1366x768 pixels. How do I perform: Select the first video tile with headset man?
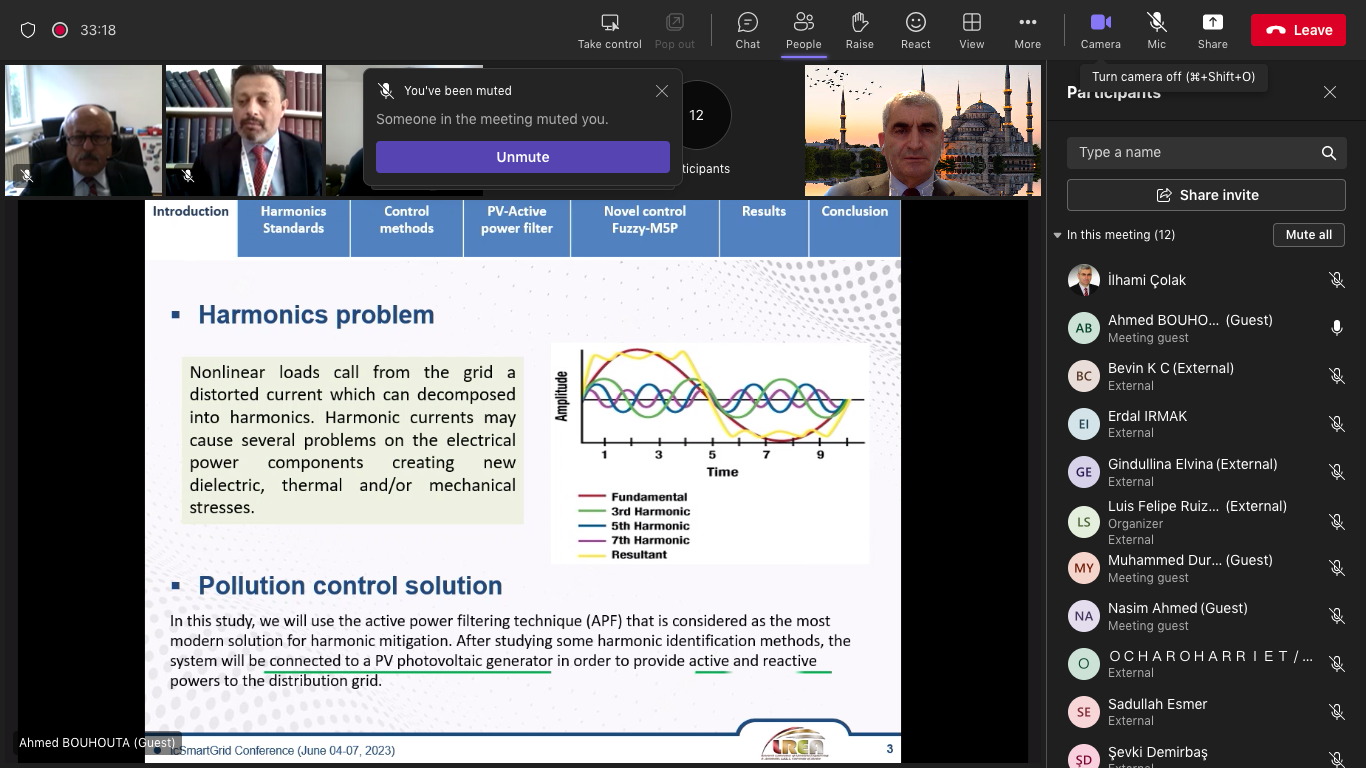[83, 130]
